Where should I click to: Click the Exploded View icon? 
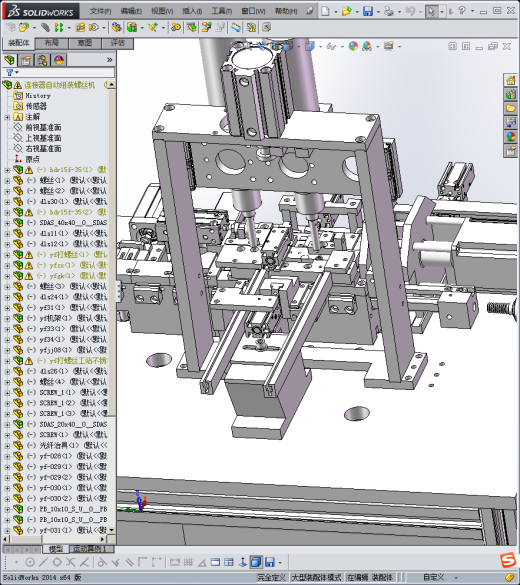pos(206,27)
